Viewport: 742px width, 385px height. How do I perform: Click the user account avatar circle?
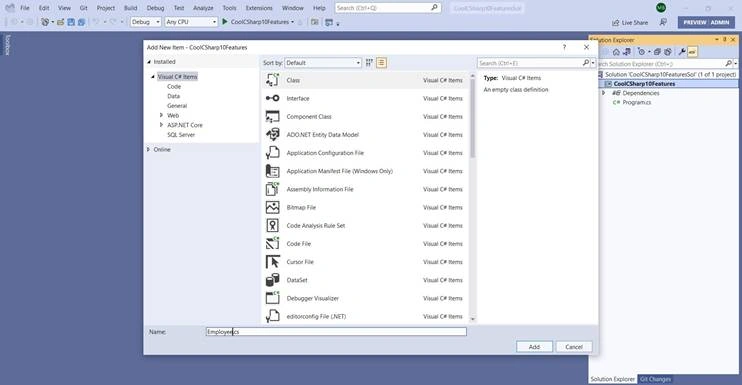click(x=661, y=8)
